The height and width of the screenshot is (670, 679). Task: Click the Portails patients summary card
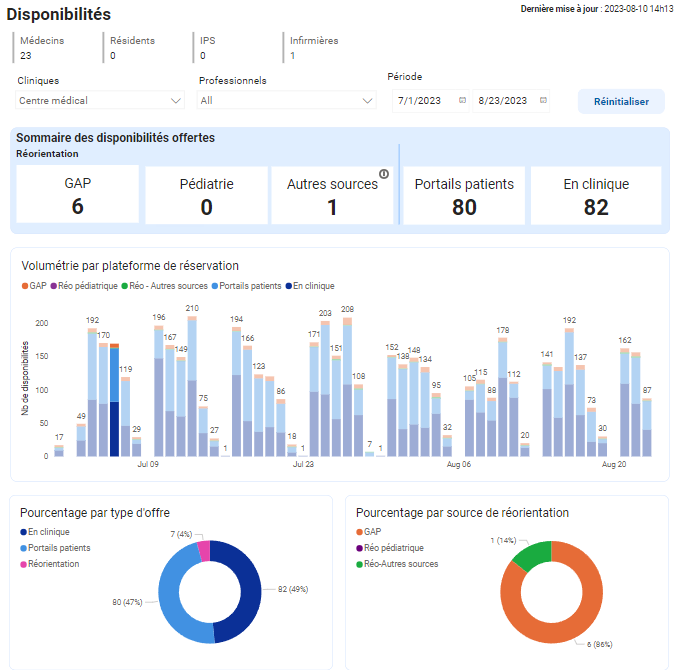point(464,196)
